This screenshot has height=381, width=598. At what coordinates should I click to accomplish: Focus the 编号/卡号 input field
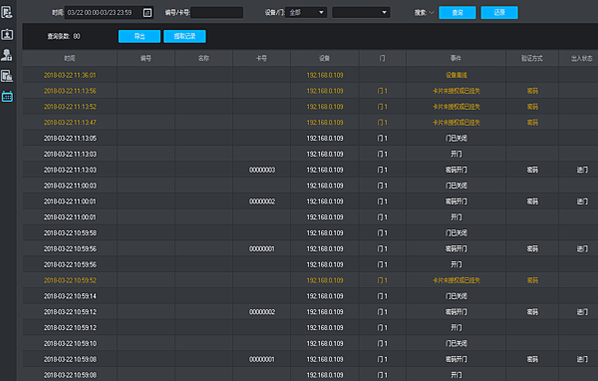217,13
